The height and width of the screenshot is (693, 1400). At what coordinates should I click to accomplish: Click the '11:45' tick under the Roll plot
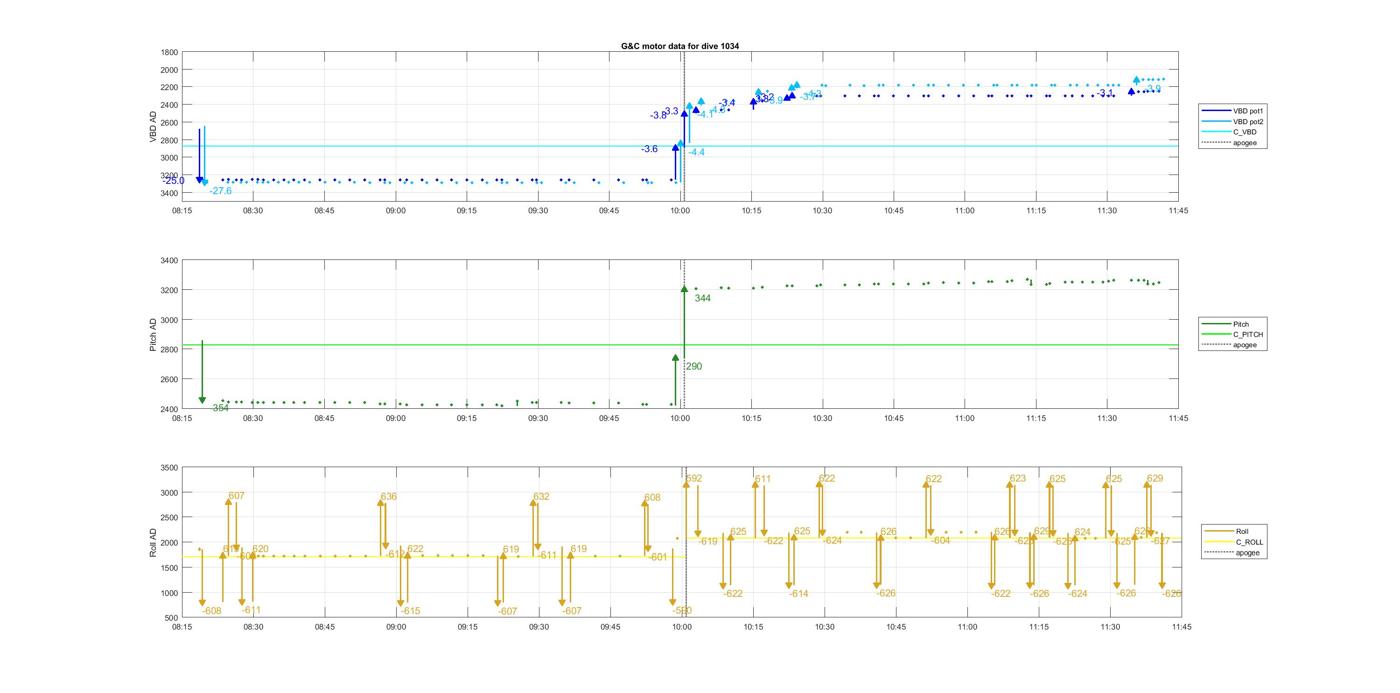(1181, 627)
